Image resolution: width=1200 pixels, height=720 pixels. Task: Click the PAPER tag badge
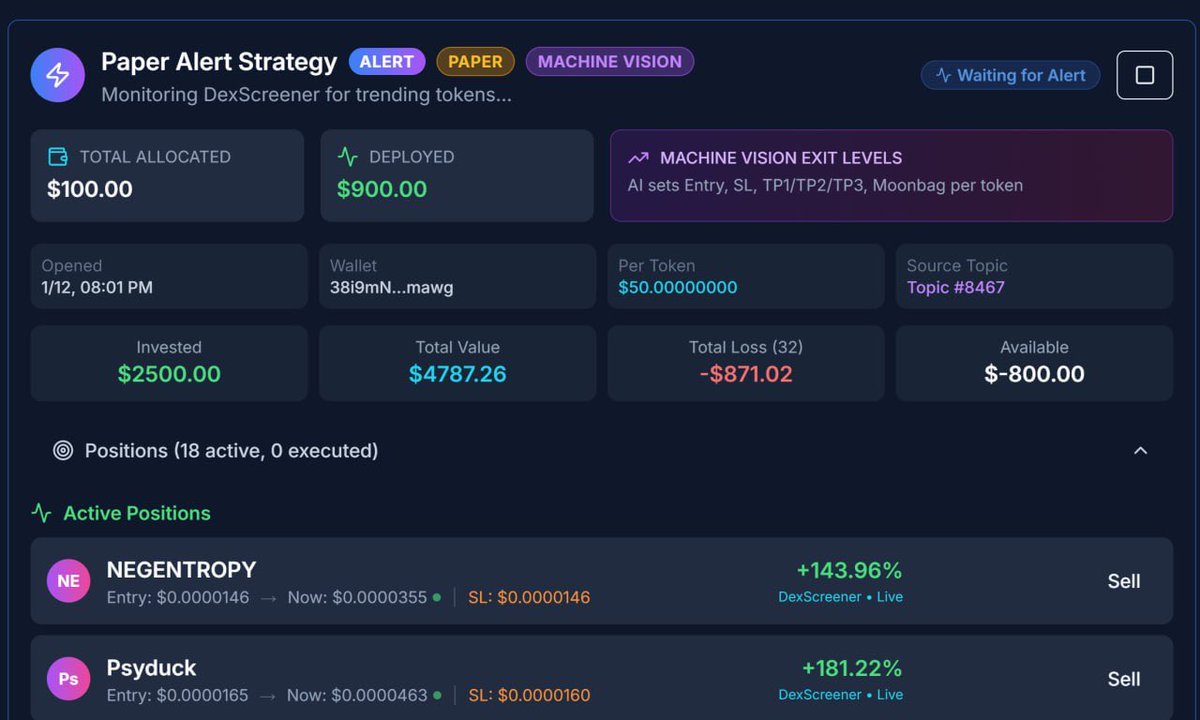pyautogui.click(x=475, y=61)
